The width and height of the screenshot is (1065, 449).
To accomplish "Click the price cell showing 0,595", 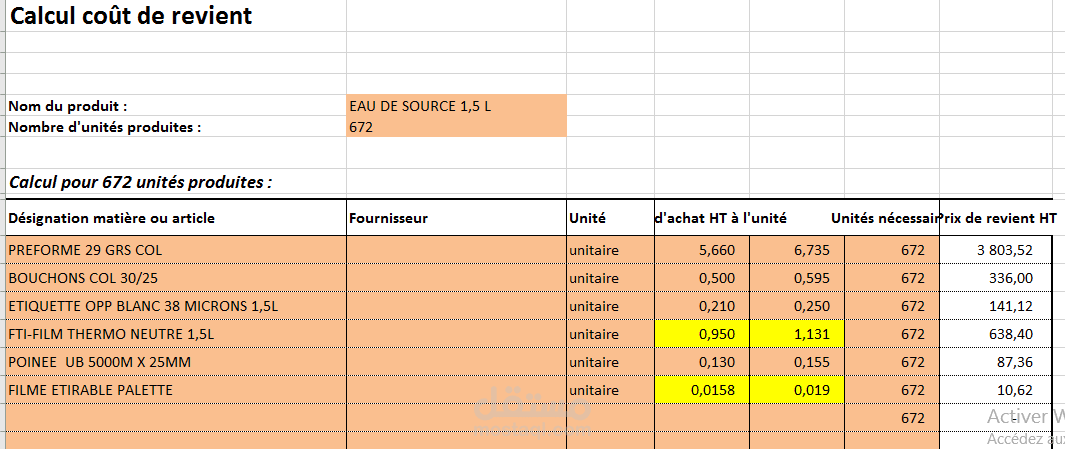I will pyautogui.click(x=797, y=278).
